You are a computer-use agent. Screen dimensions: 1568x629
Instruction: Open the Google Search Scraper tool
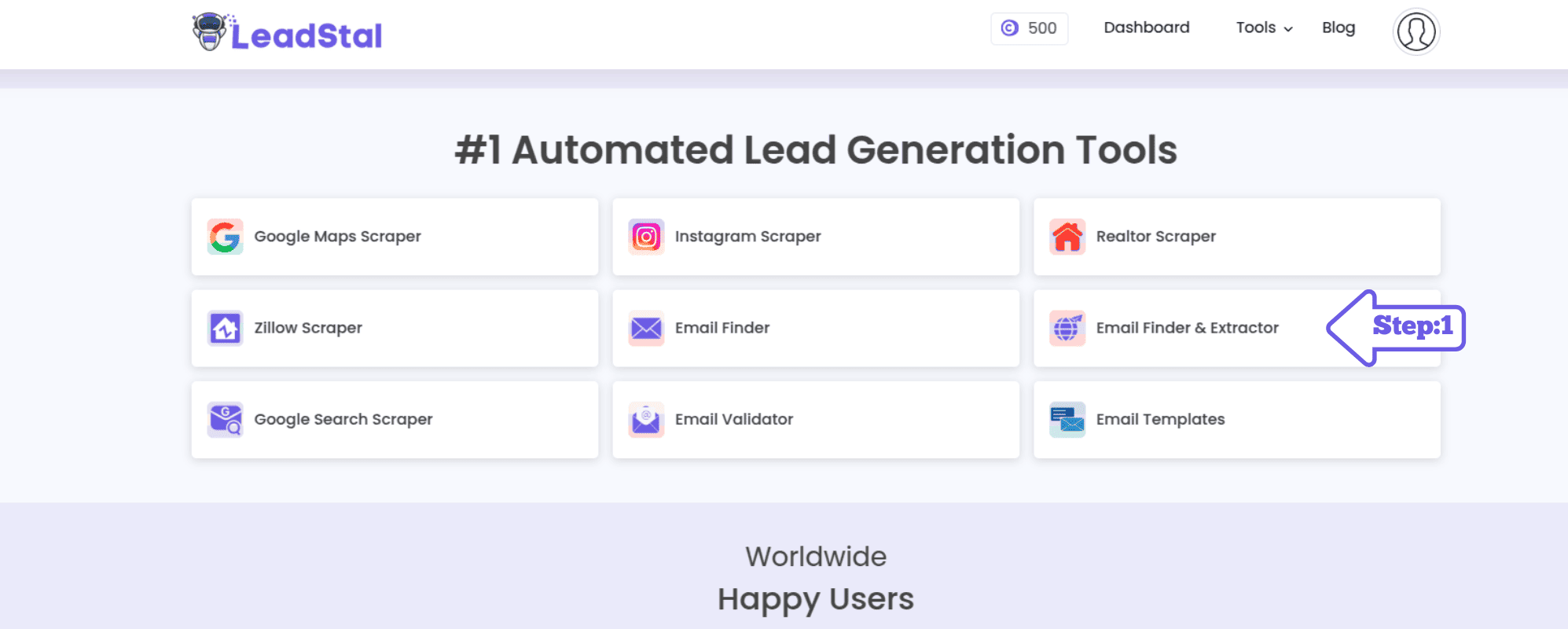(x=395, y=420)
